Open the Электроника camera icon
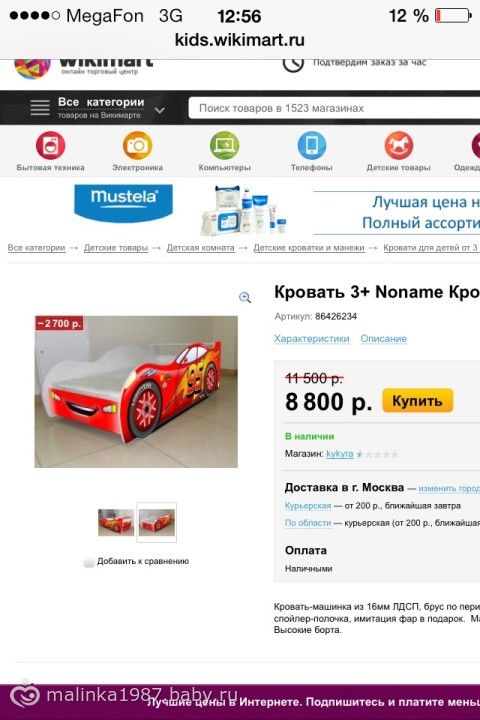This screenshot has height=720, width=480. click(137, 146)
